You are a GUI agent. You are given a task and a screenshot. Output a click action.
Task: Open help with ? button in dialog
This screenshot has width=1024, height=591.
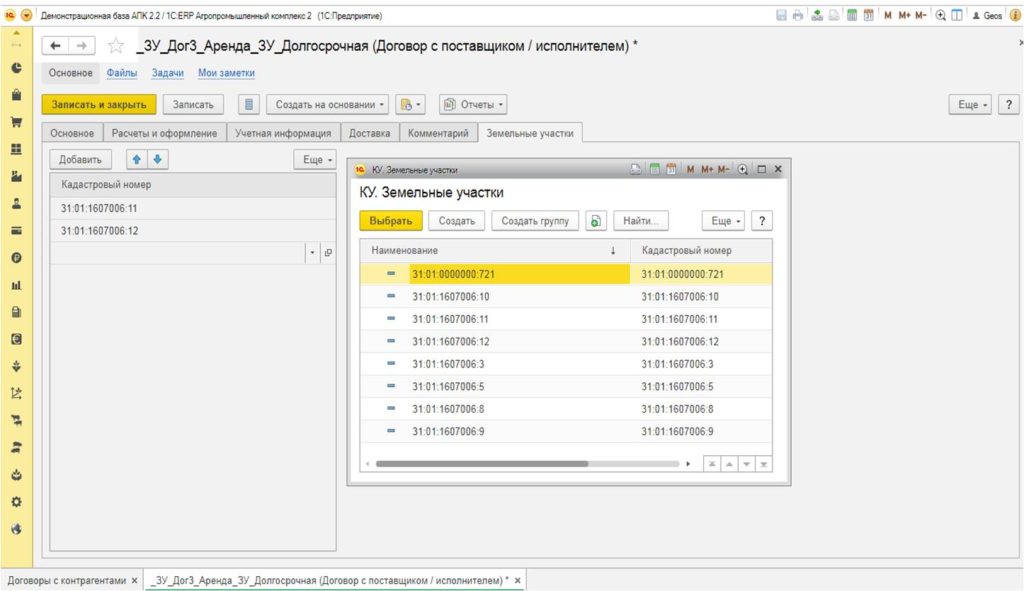pos(761,221)
